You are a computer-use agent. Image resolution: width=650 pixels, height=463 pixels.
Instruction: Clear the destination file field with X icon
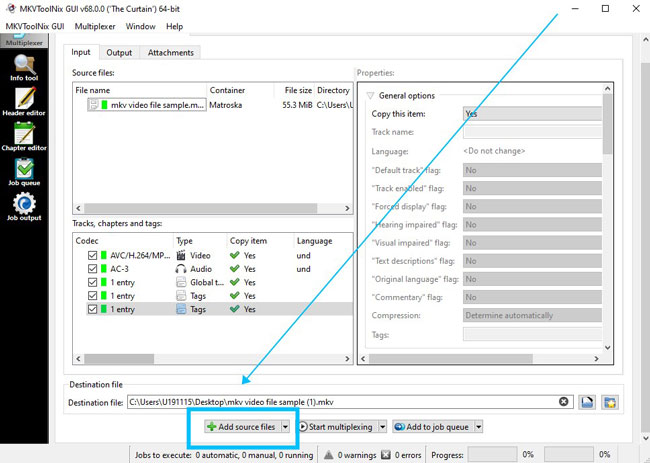tap(563, 402)
